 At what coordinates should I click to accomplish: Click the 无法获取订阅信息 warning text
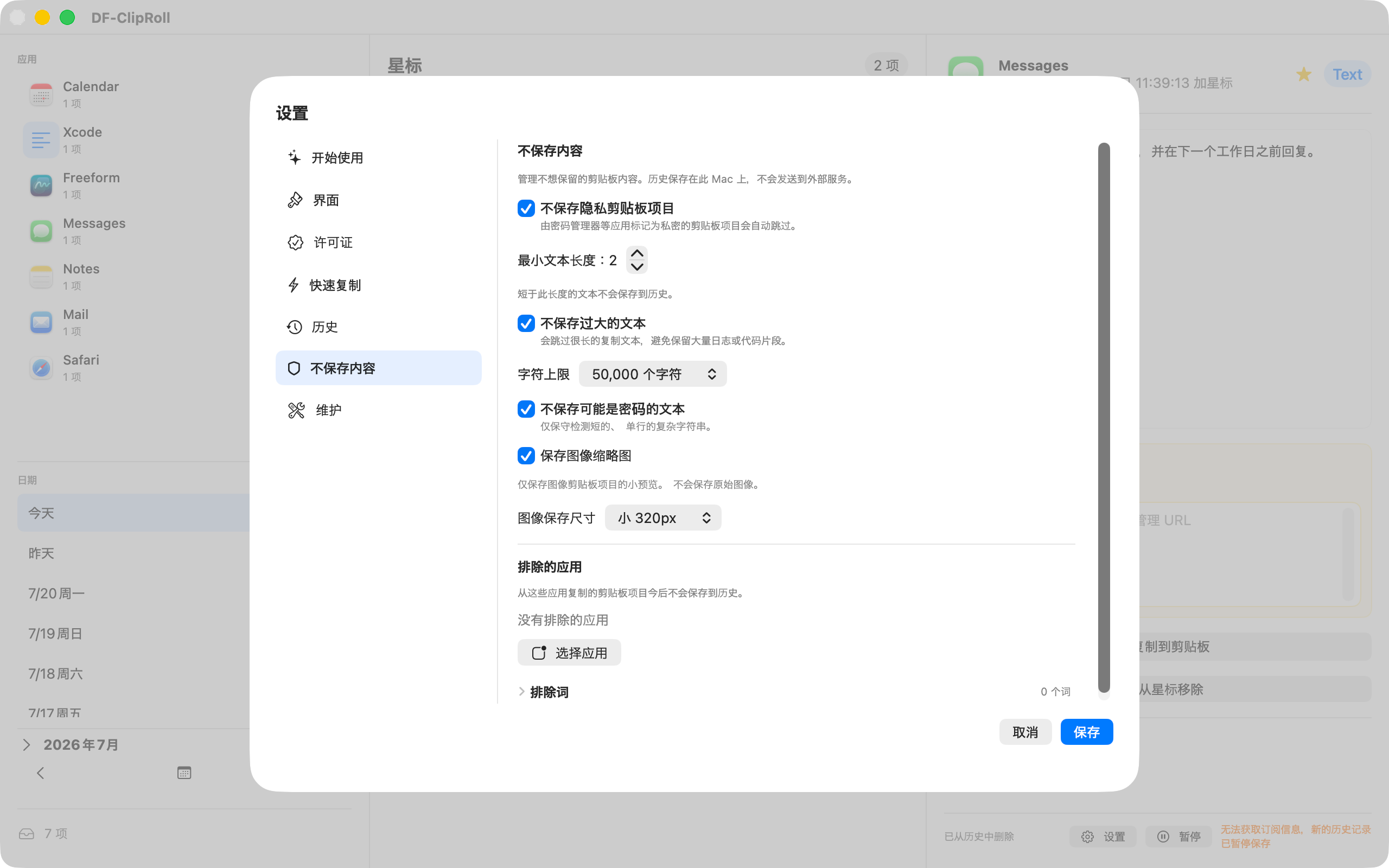coord(1295,837)
